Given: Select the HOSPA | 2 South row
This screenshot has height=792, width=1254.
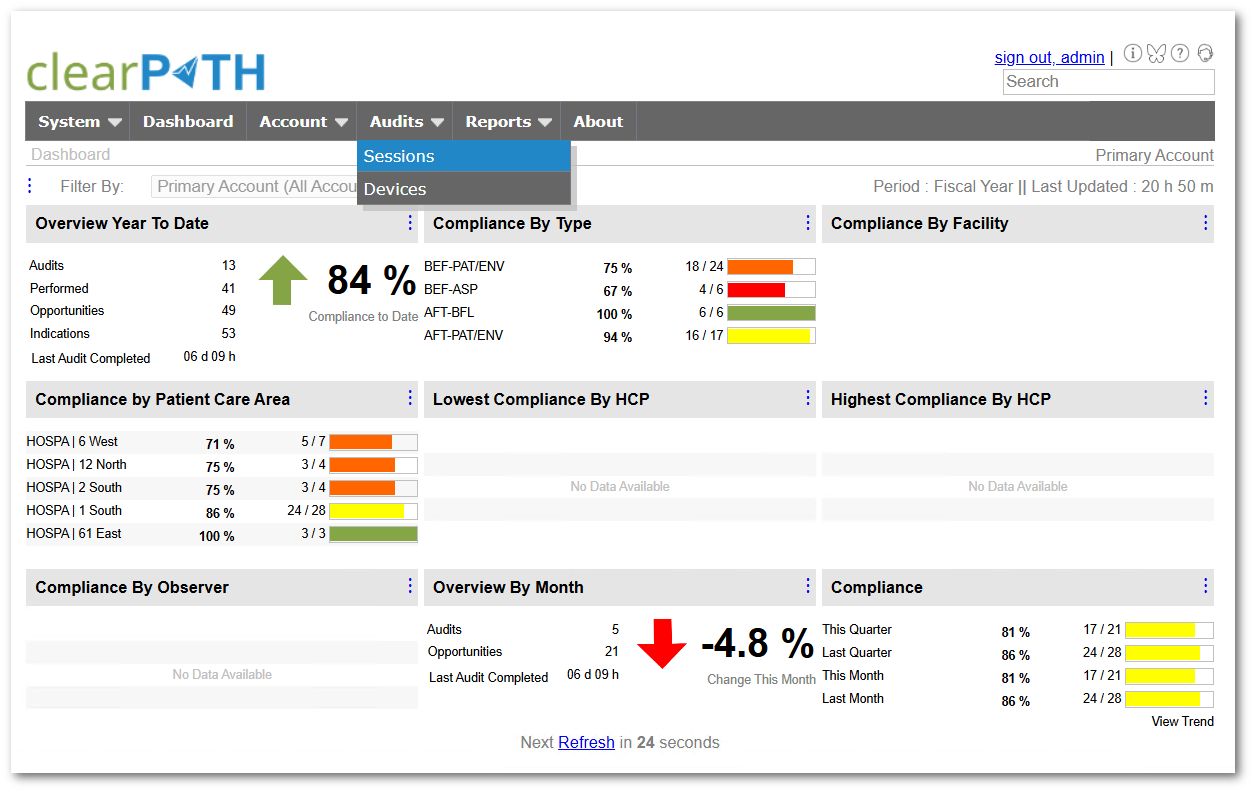Looking at the screenshot, I should [222, 488].
